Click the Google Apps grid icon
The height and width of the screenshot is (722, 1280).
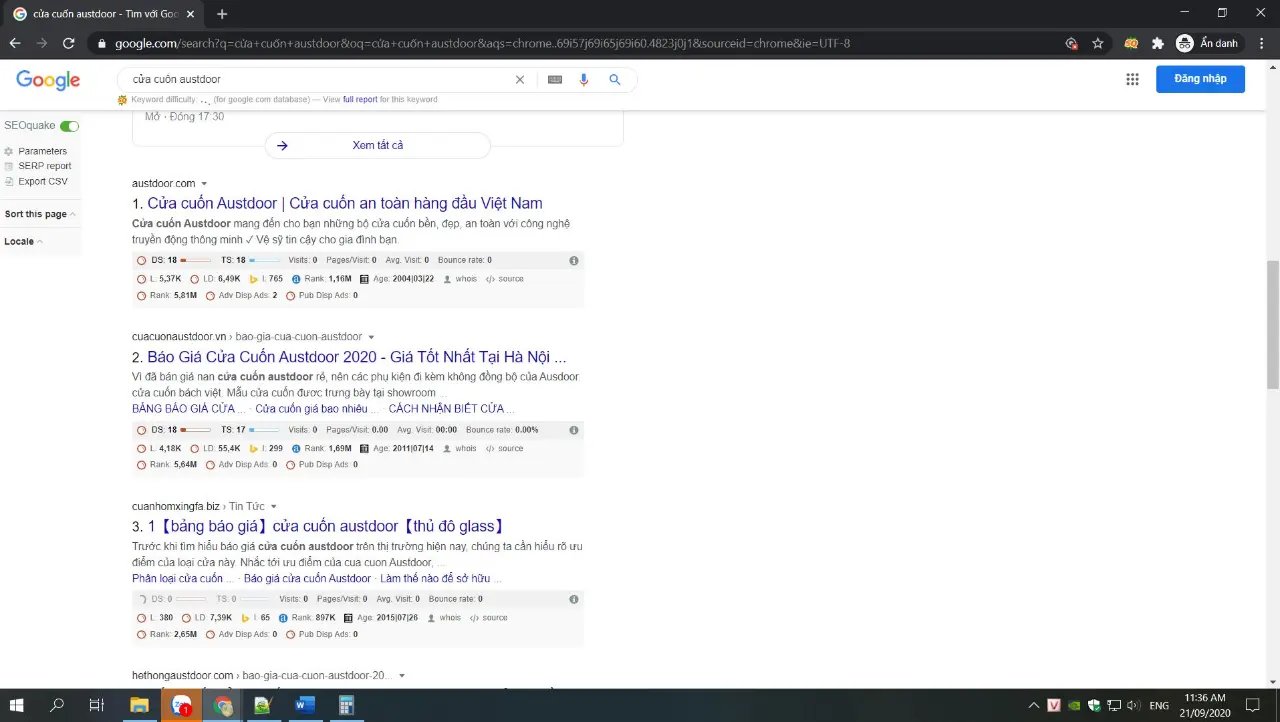pos(1132,79)
